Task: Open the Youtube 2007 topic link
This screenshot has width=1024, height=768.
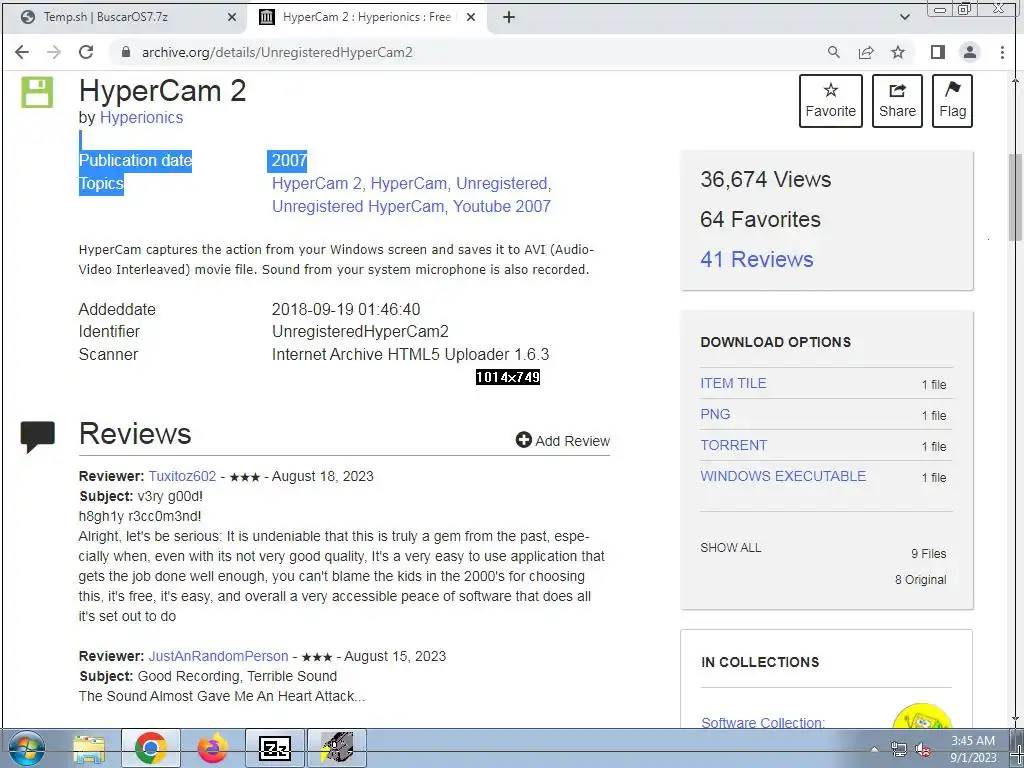Action: pyautogui.click(x=502, y=206)
